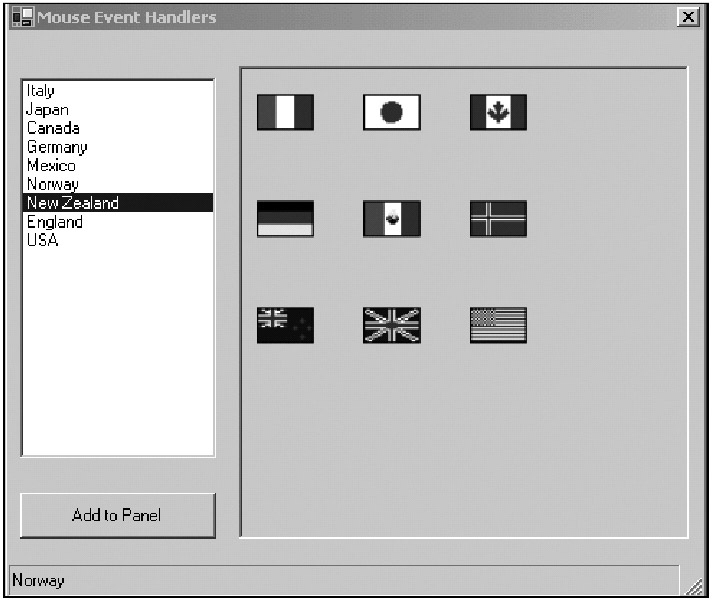Screen dimensions: 712x601
Task: Select USA in the country list
Action: coord(42,240)
